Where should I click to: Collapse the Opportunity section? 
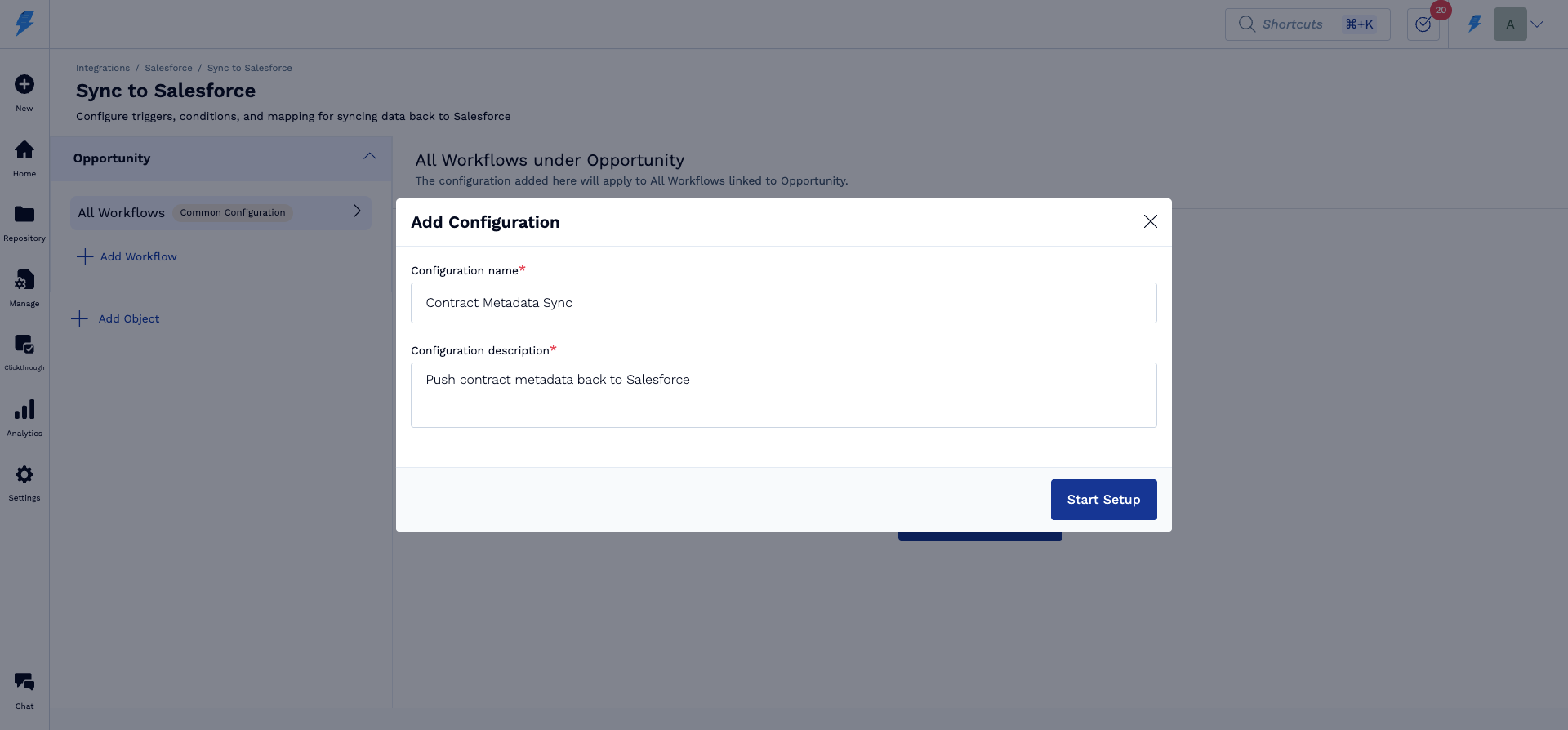coord(370,157)
